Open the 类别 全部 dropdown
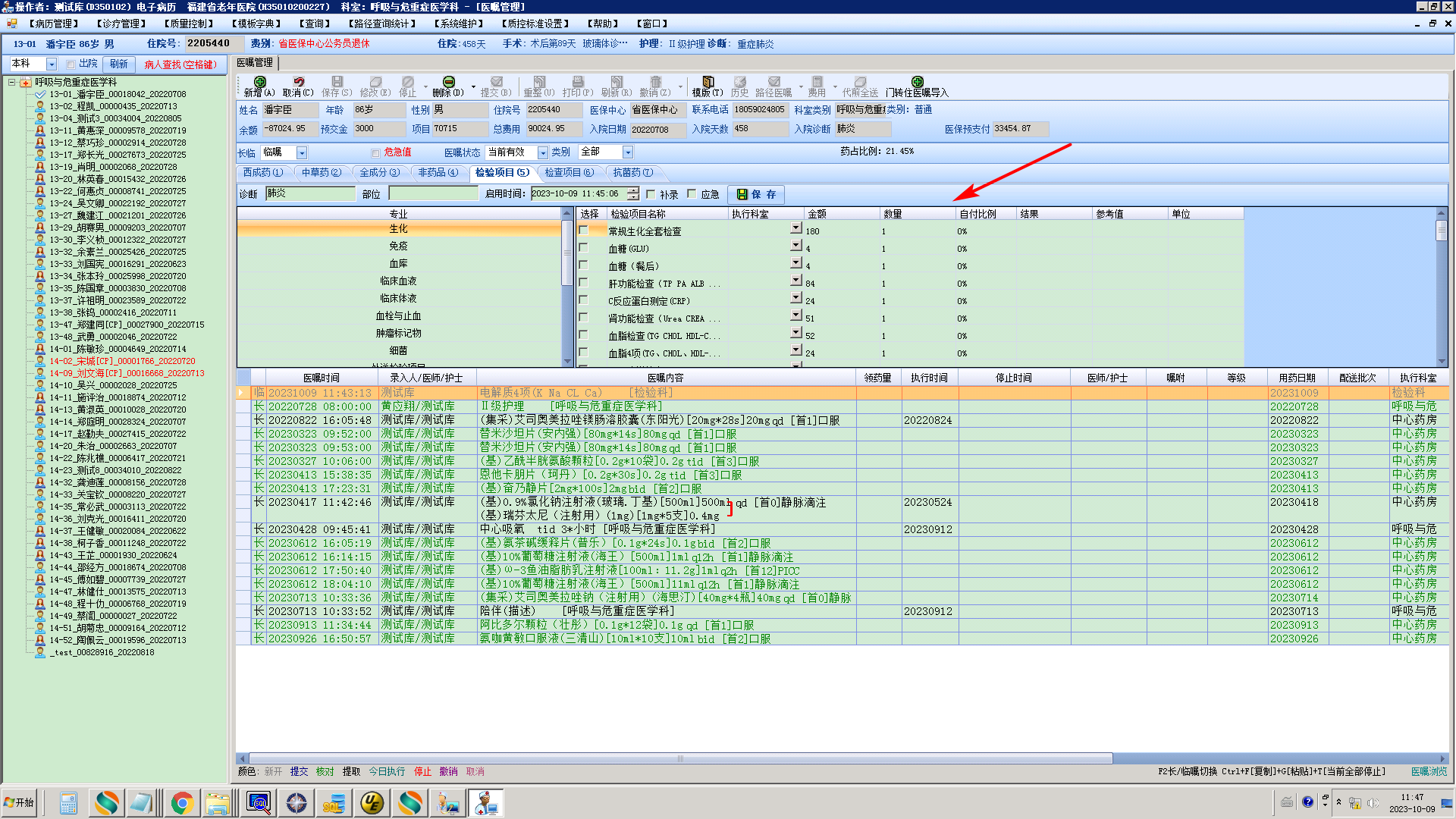1456x819 pixels. (x=627, y=152)
